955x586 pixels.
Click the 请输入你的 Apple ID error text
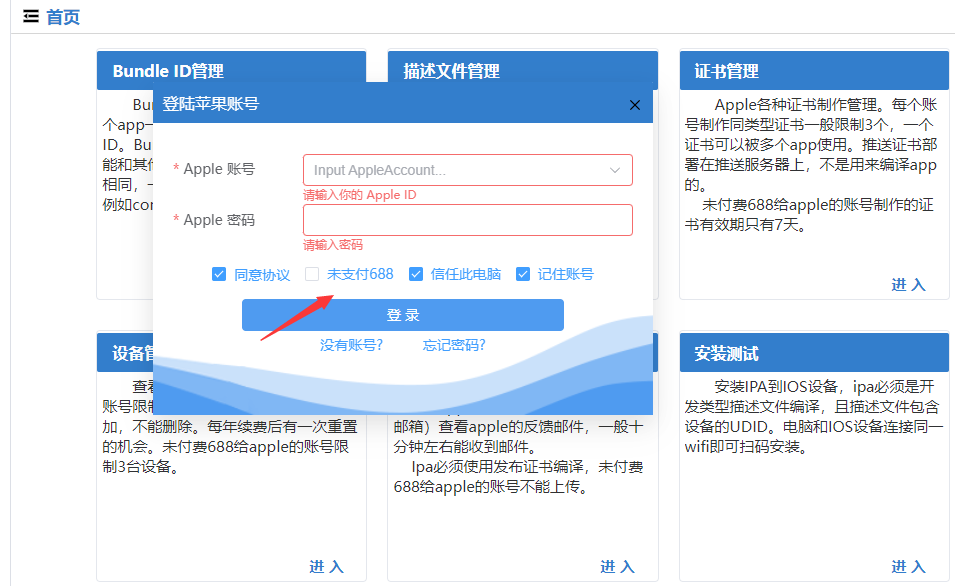coord(360,195)
